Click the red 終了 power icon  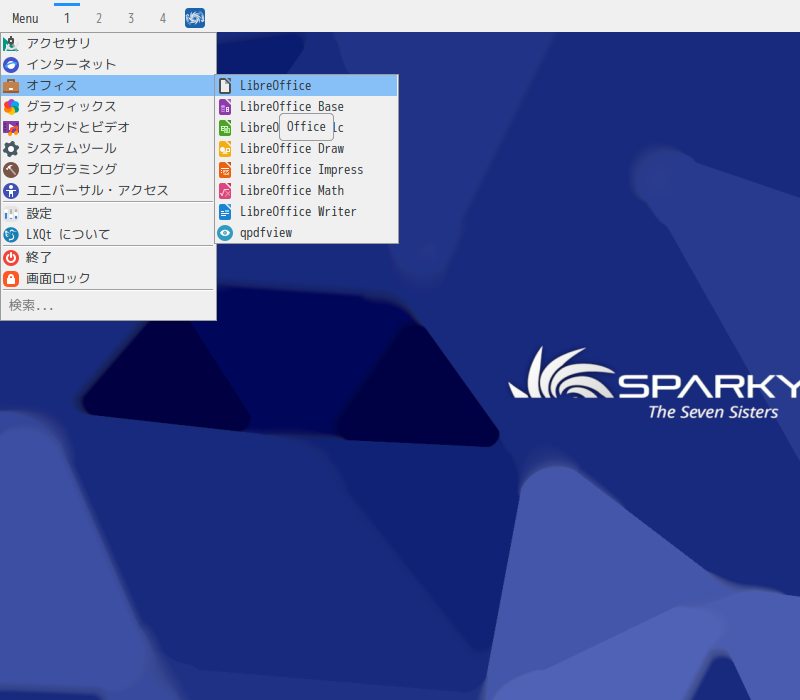click(x=11, y=257)
